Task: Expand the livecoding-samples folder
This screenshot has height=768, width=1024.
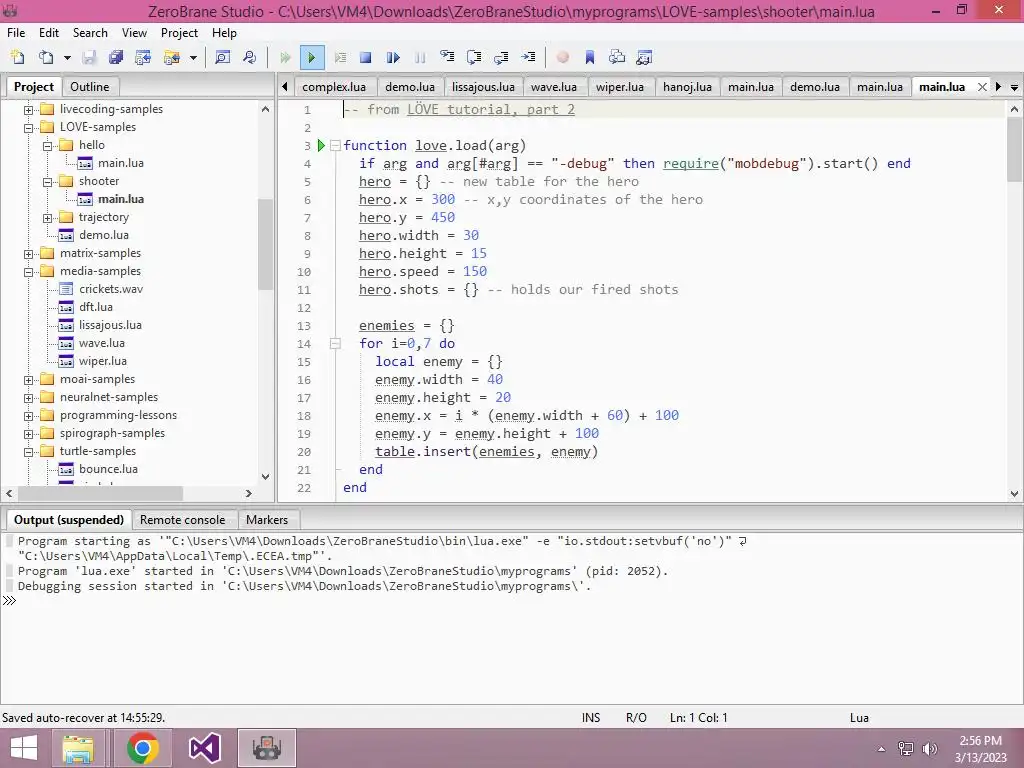Action: [x=29, y=110]
